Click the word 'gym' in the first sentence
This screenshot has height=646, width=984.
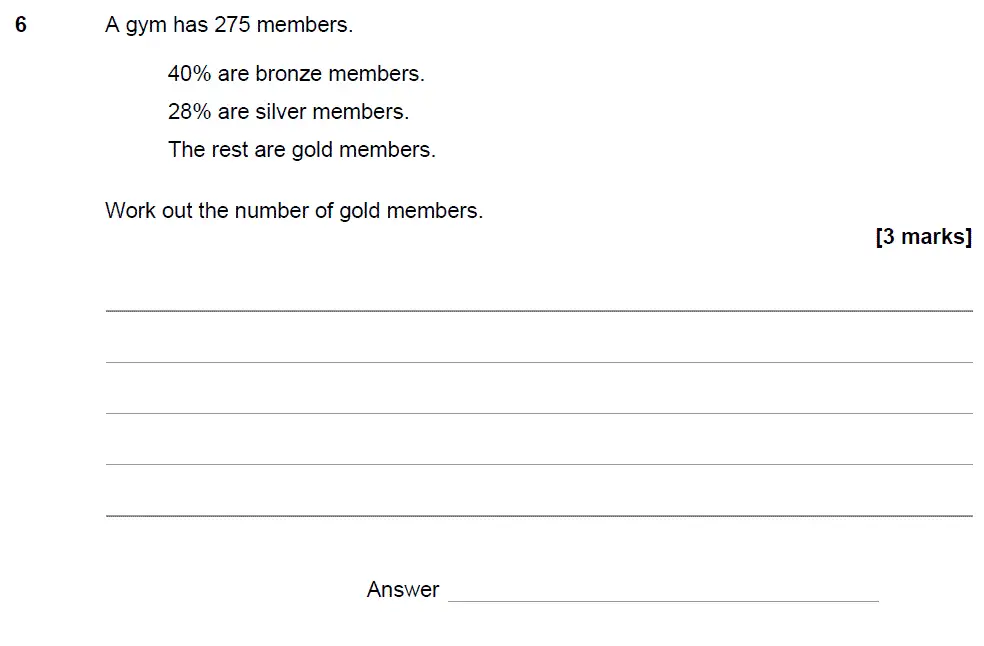[x=145, y=26]
